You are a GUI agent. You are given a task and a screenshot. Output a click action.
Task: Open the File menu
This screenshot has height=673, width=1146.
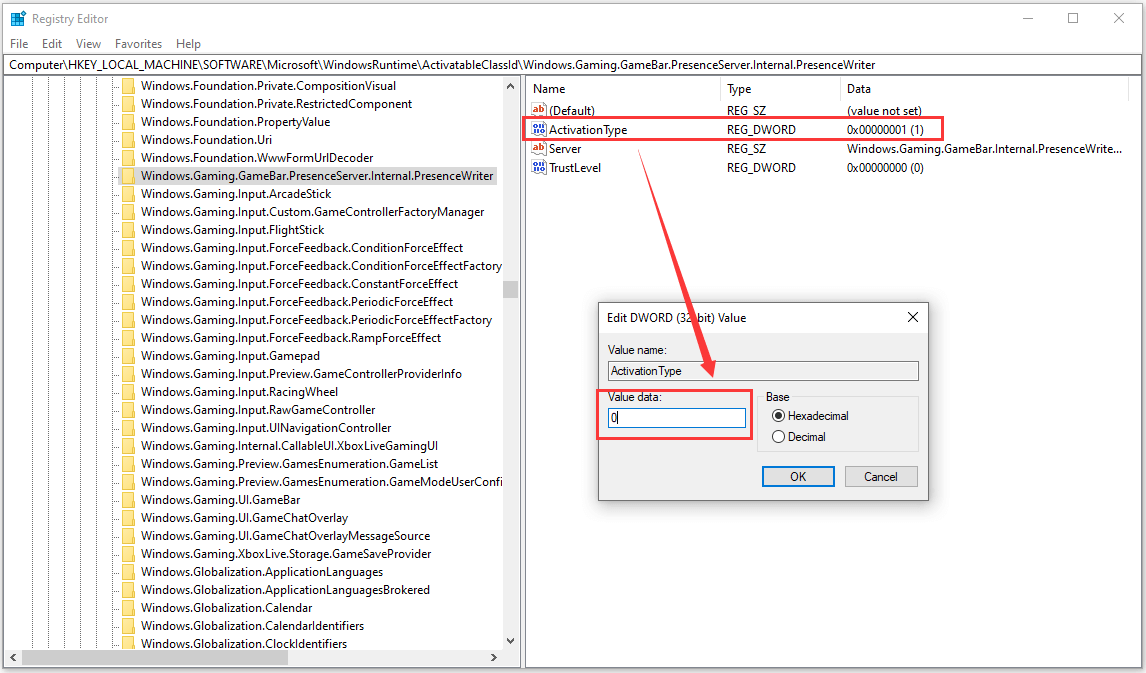coord(19,44)
